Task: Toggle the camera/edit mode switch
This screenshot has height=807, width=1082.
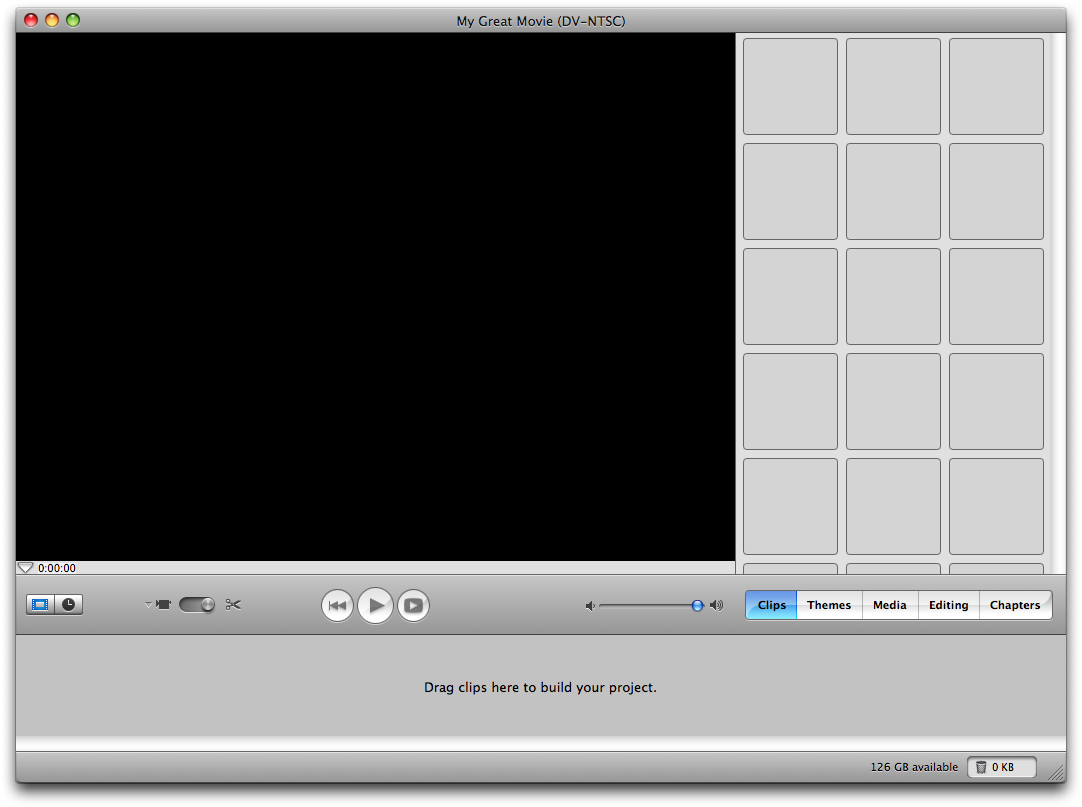Action: [x=197, y=605]
